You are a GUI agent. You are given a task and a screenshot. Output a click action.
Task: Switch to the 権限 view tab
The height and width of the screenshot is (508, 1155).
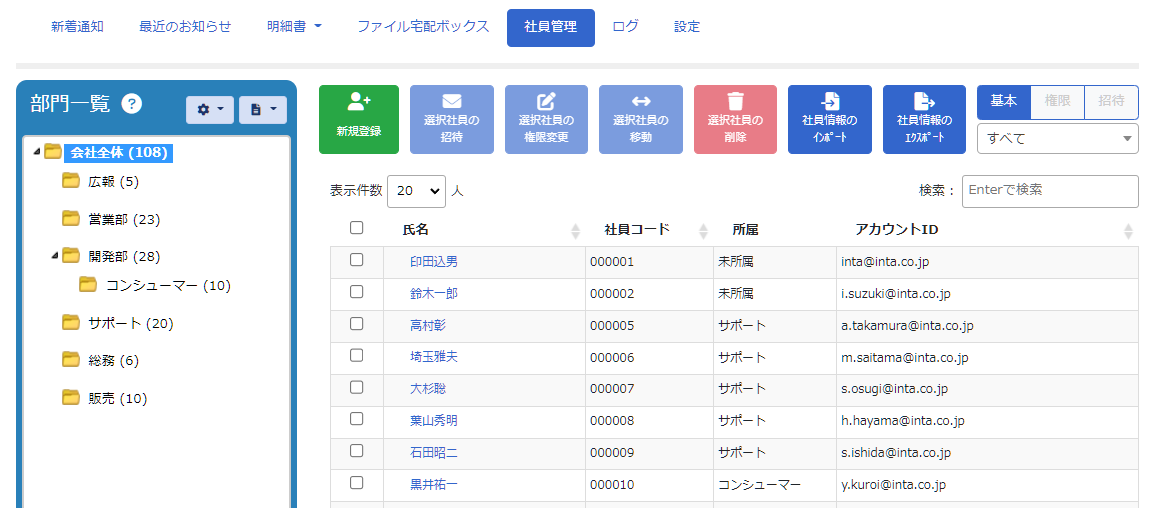[1057, 101]
